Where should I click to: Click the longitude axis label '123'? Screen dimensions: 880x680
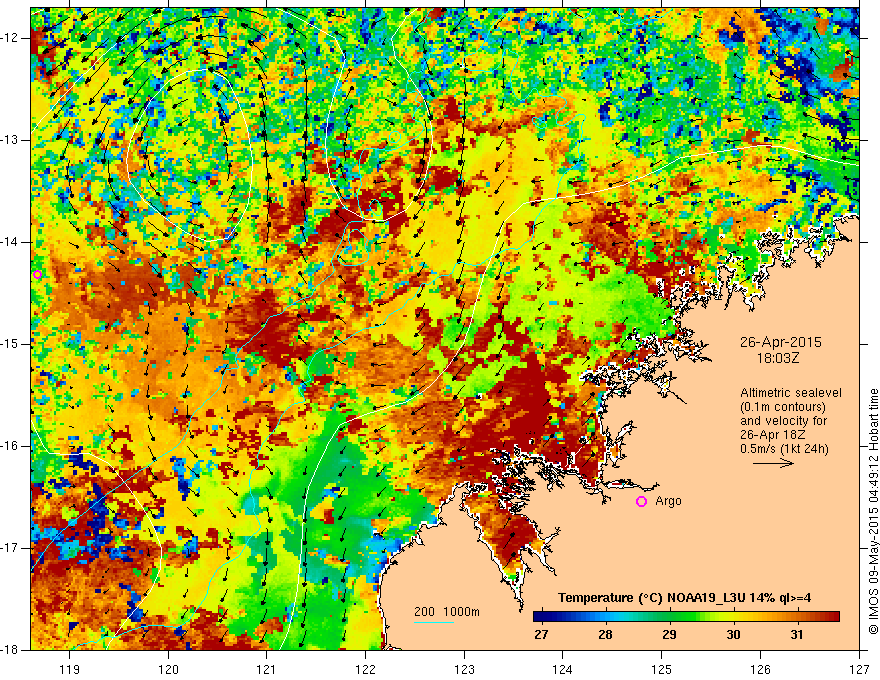point(464,669)
